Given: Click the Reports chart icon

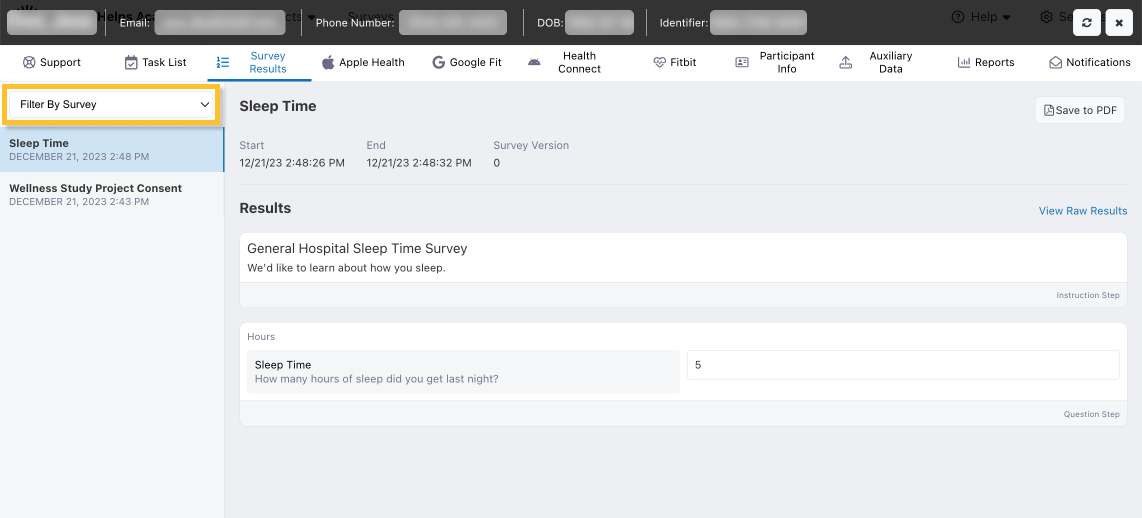Looking at the screenshot, I should point(964,62).
